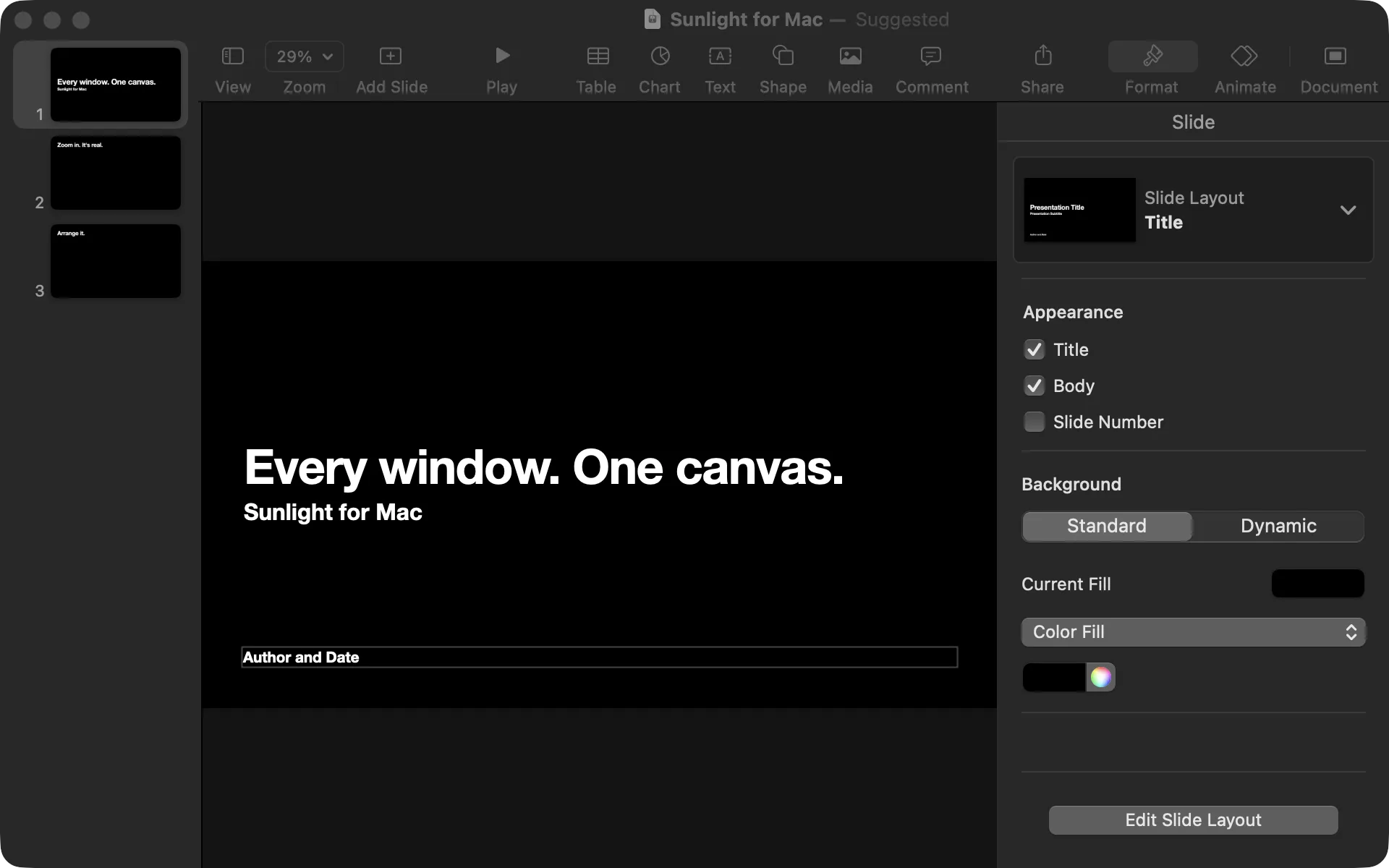The height and width of the screenshot is (868, 1389).
Task: Click the 'Sunlight for Mac' subtitle text
Action: click(333, 512)
